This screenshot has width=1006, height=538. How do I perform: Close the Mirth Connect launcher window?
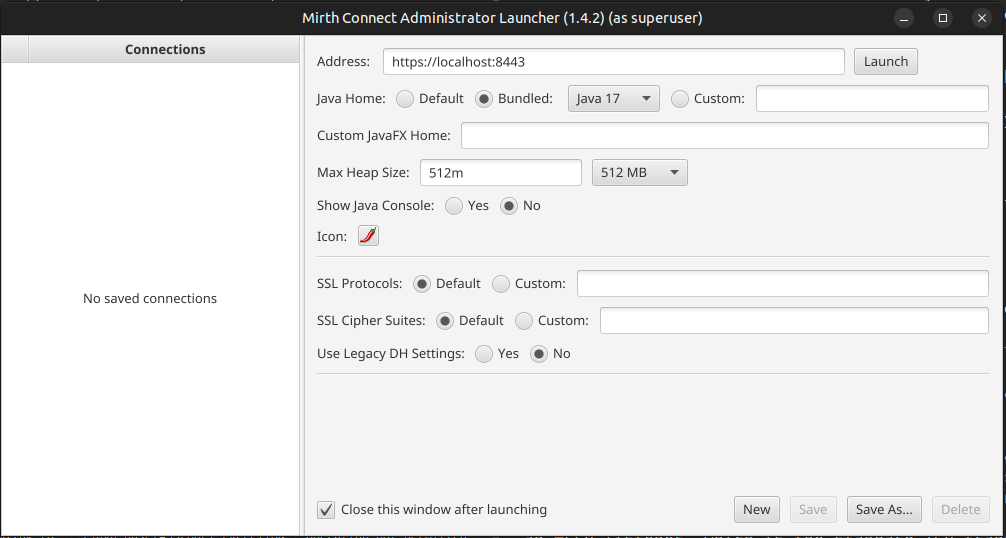tap(982, 18)
